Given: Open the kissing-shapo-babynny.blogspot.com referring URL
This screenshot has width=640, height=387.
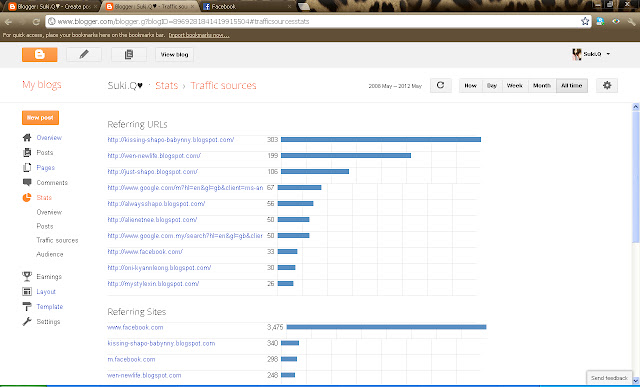Looking at the screenshot, I should click(171, 140).
